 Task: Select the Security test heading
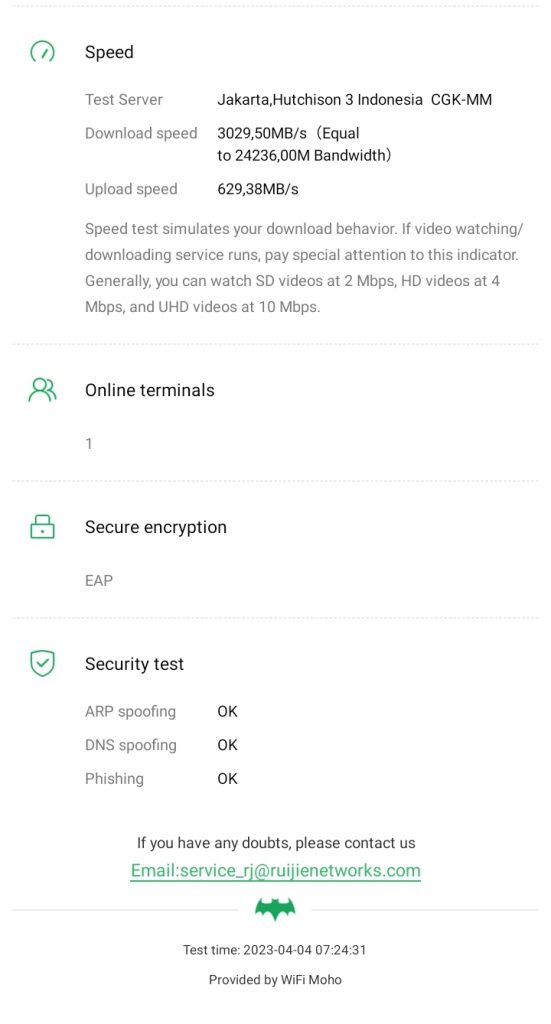(x=134, y=664)
